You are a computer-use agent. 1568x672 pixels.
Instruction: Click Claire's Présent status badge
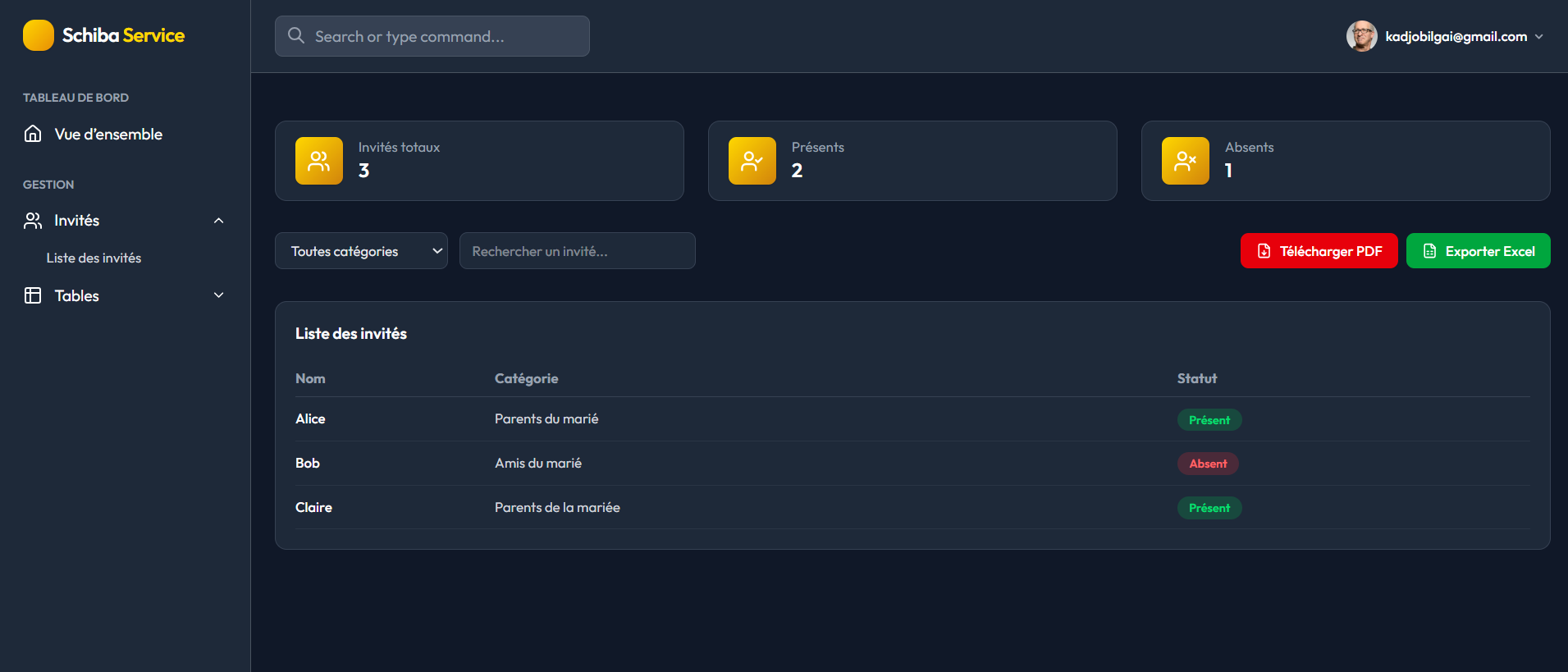pyautogui.click(x=1209, y=508)
